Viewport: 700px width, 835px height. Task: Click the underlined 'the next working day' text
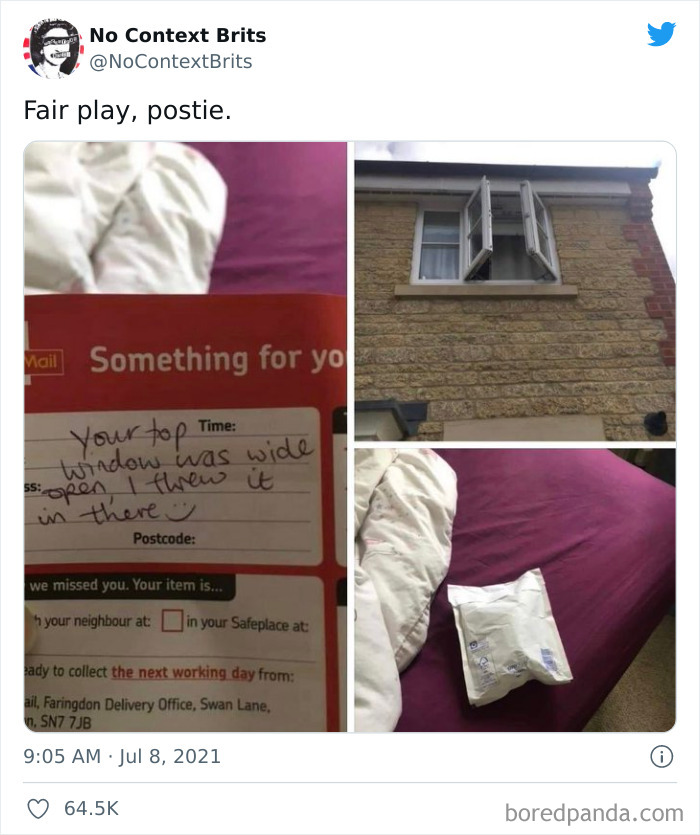[183, 673]
